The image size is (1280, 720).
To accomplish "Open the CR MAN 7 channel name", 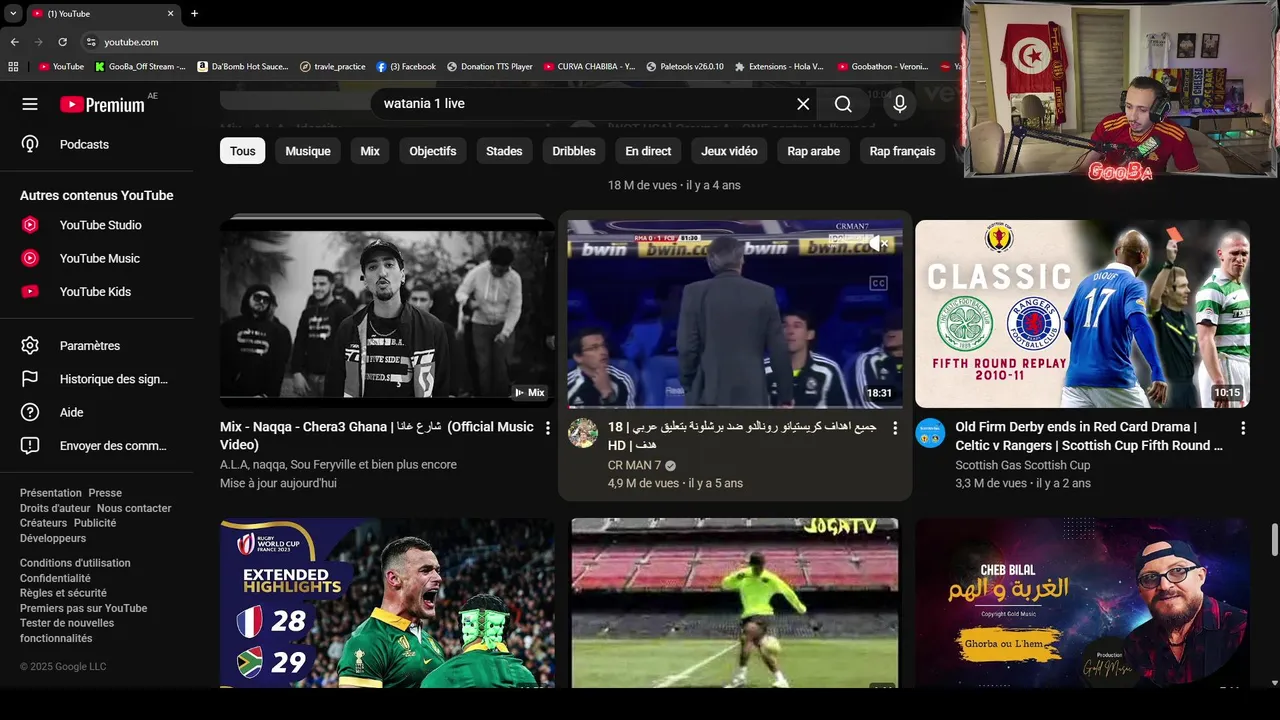I will 634,465.
